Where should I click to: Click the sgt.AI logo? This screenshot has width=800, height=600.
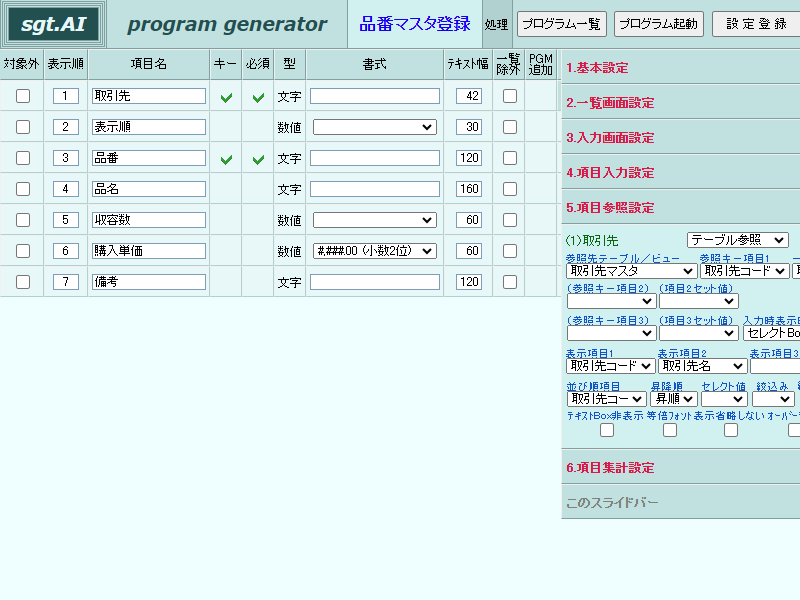pos(53,24)
